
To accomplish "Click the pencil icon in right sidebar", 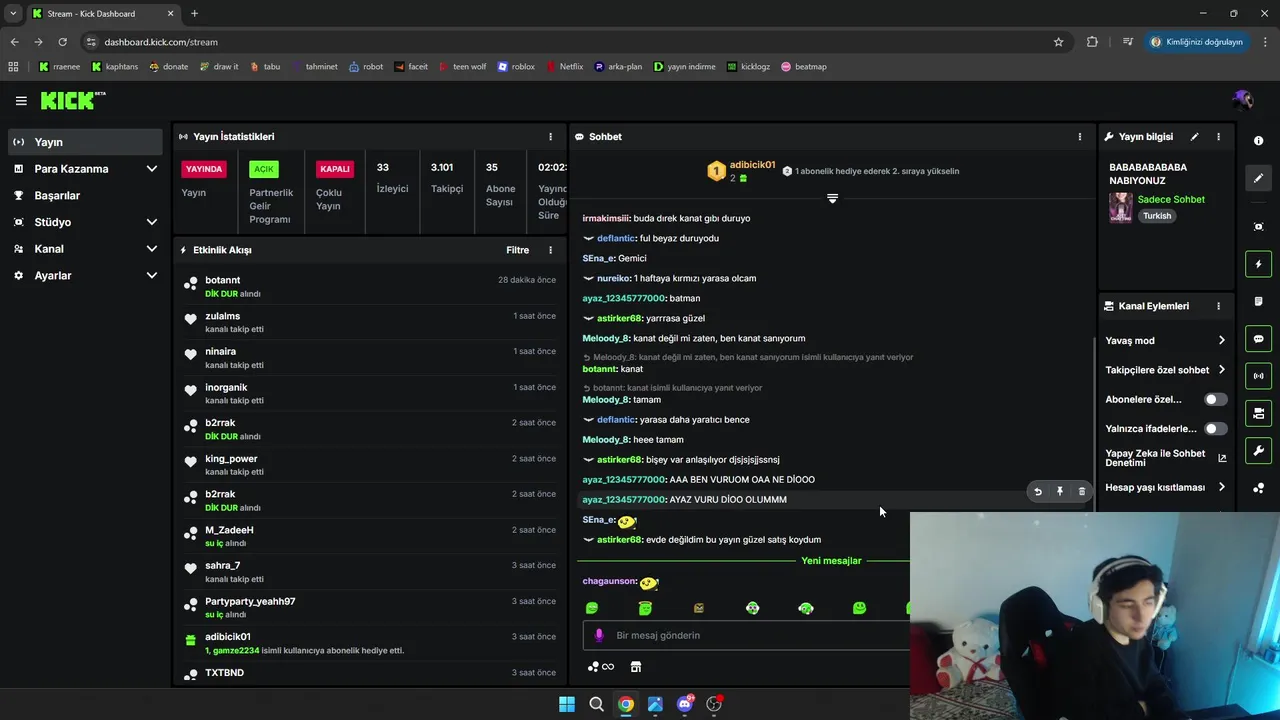I will point(1258,178).
